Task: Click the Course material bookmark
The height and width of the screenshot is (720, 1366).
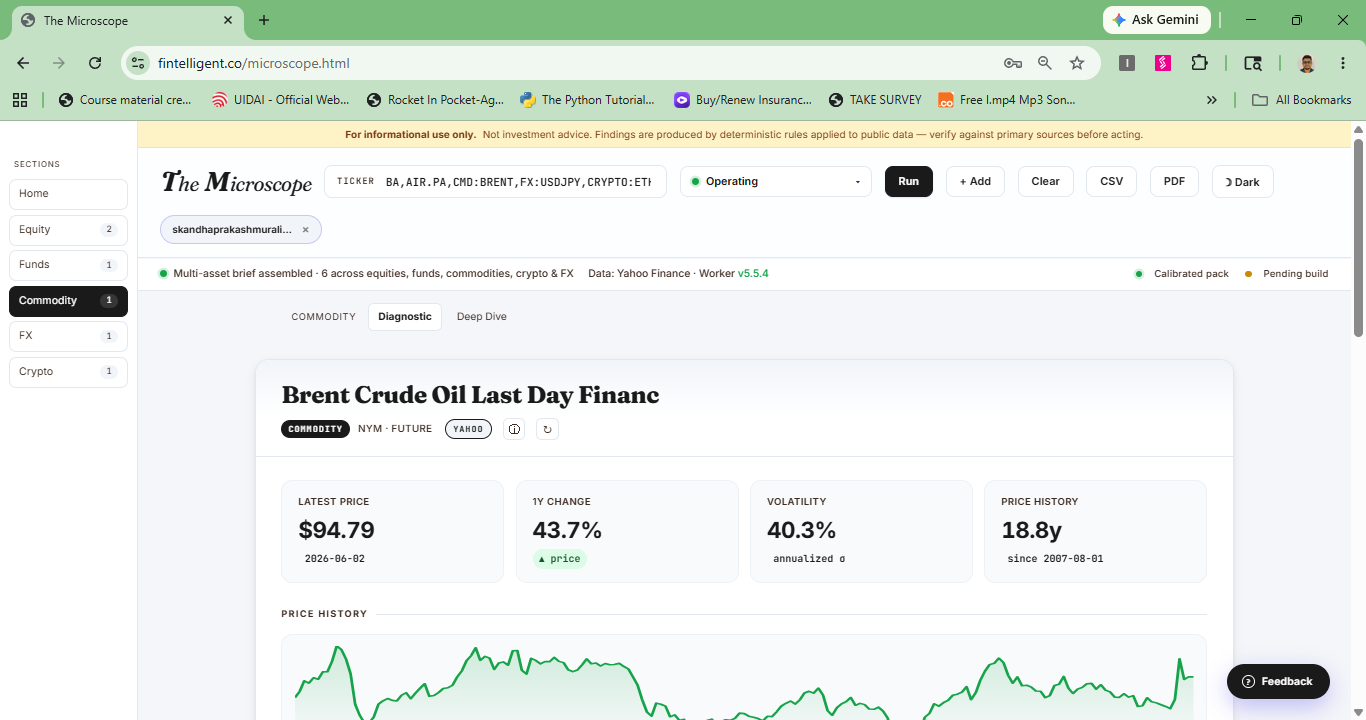Action: click(126, 100)
